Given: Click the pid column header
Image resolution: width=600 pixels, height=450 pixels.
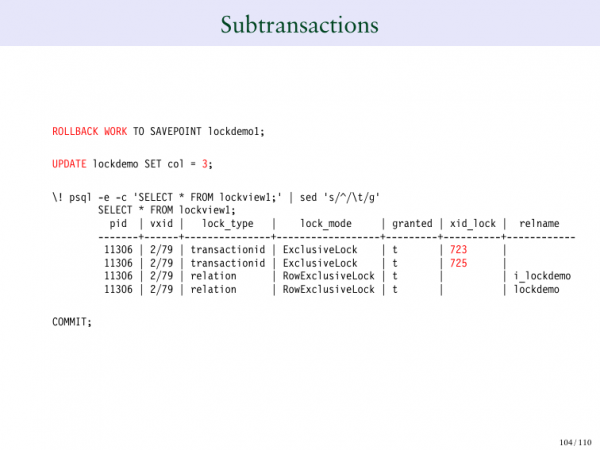Looking at the screenshot, I should coord(118,224).
